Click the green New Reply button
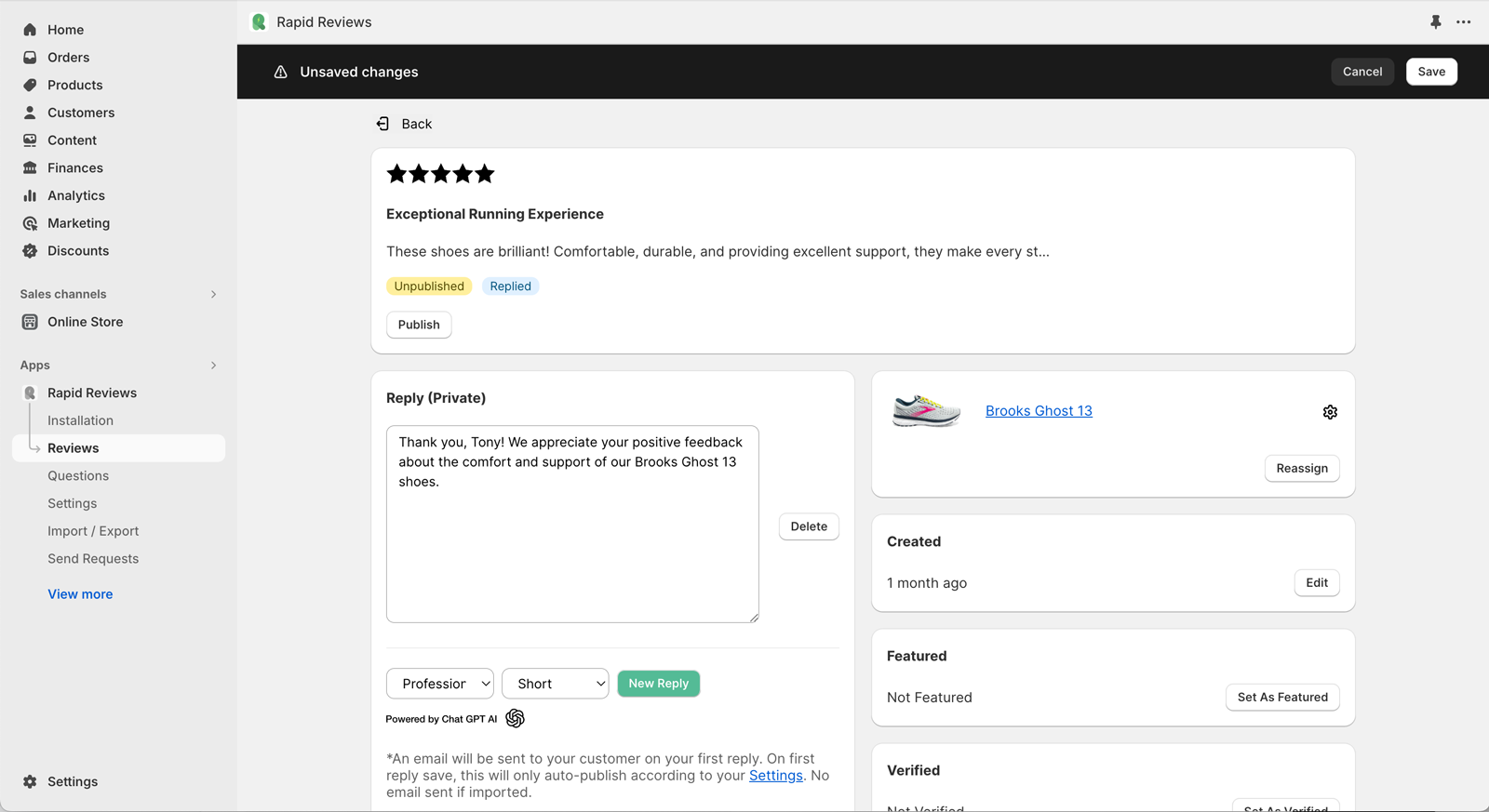 (658, 684)
